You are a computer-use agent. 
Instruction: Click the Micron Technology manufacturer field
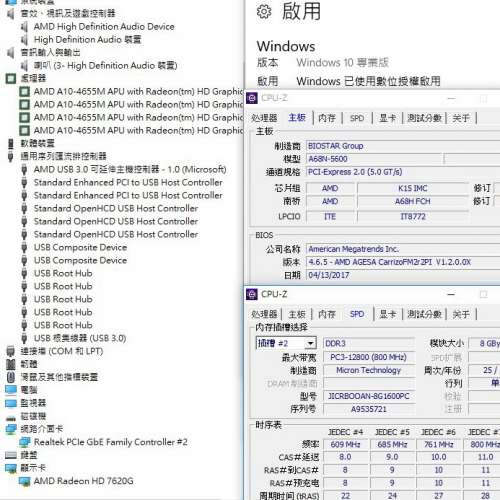(369, 370)
